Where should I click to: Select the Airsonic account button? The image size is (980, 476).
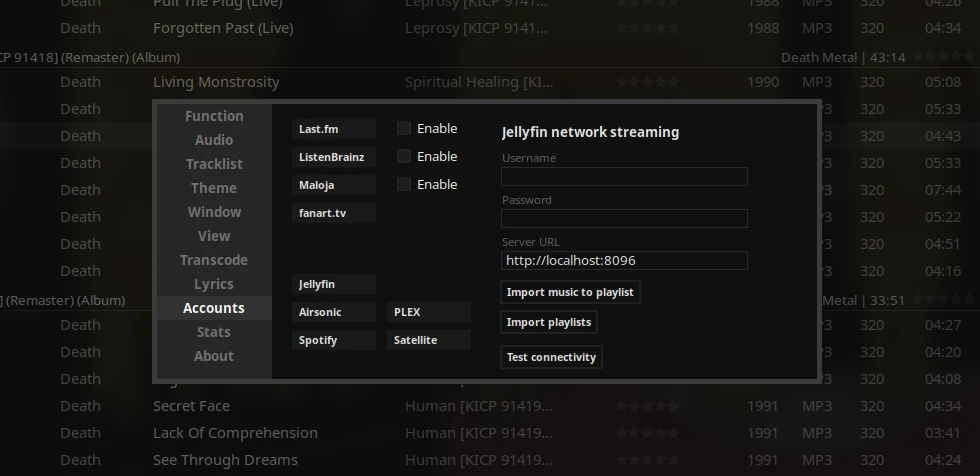click(x=334, y=312)
